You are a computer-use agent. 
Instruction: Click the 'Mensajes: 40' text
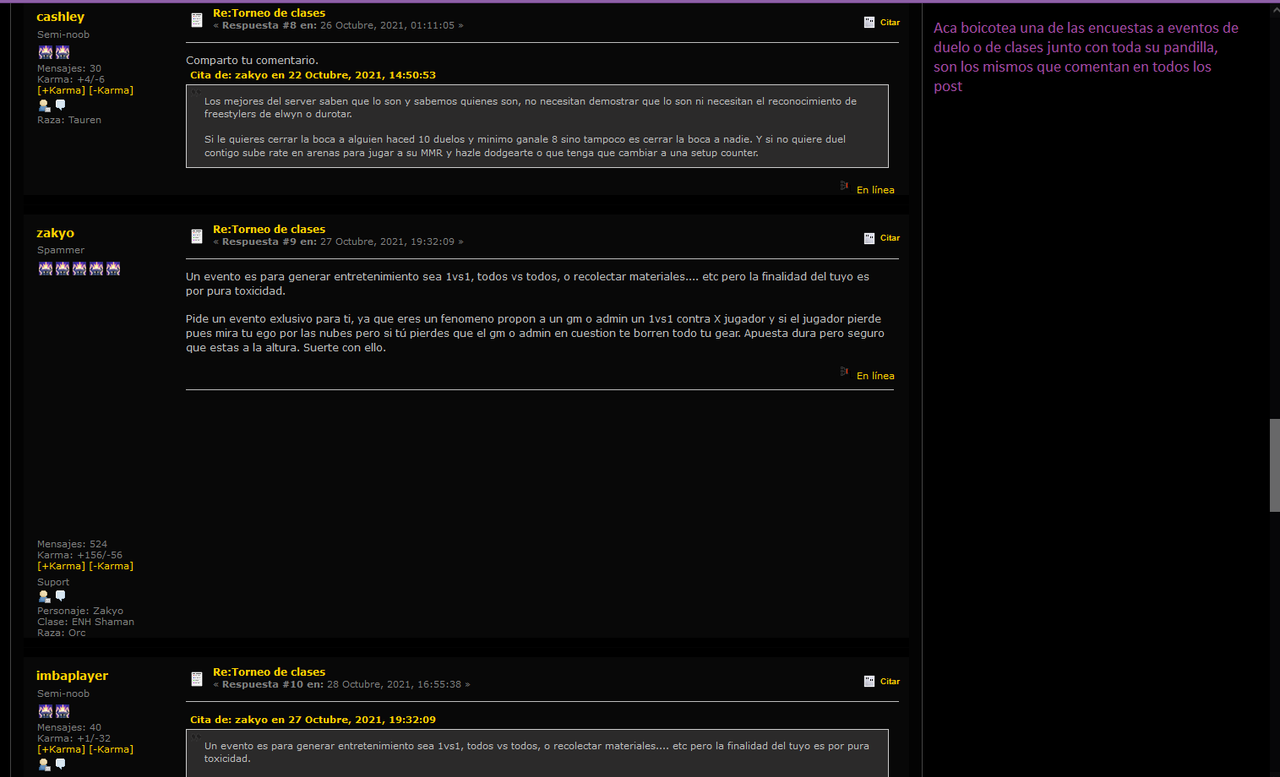point(69,727)
